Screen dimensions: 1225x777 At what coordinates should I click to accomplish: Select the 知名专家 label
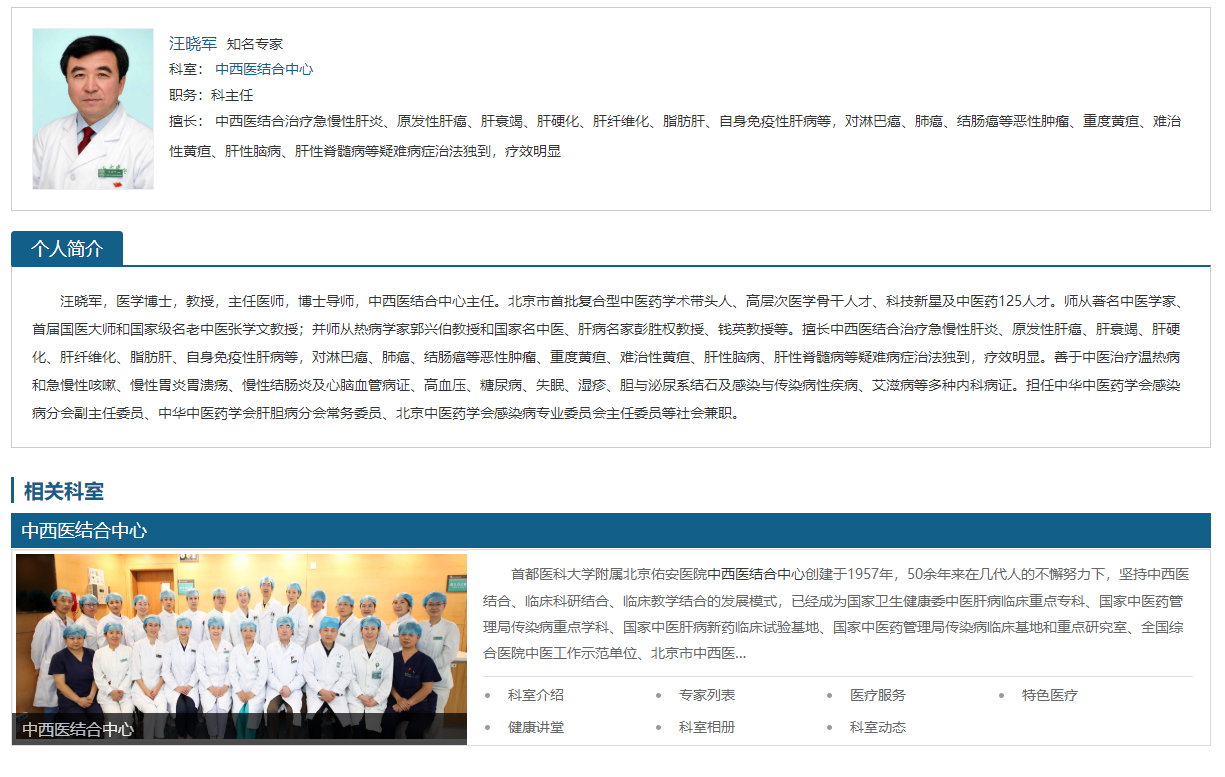[255, 44]
